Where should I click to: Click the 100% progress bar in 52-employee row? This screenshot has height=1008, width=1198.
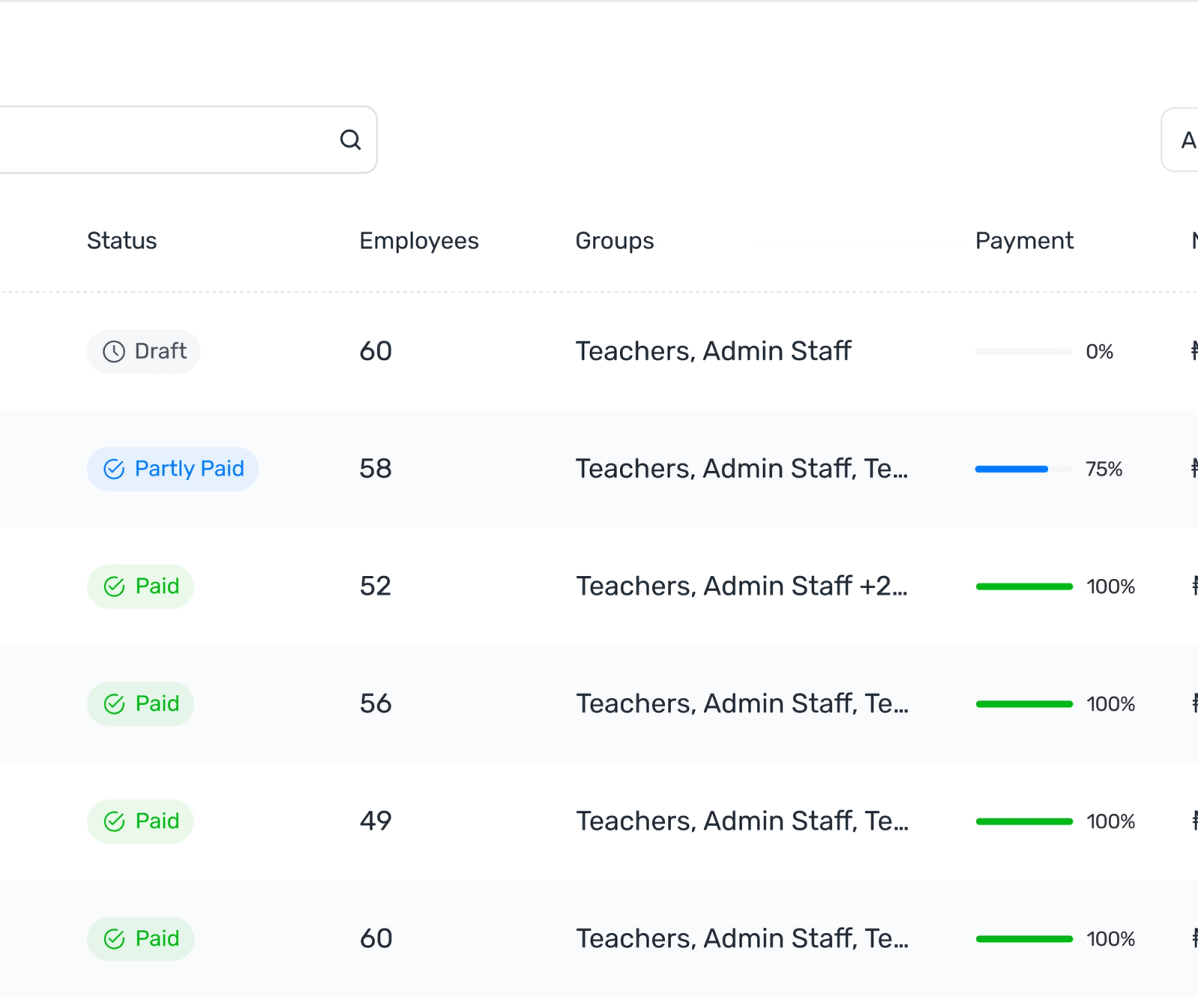1024,586
